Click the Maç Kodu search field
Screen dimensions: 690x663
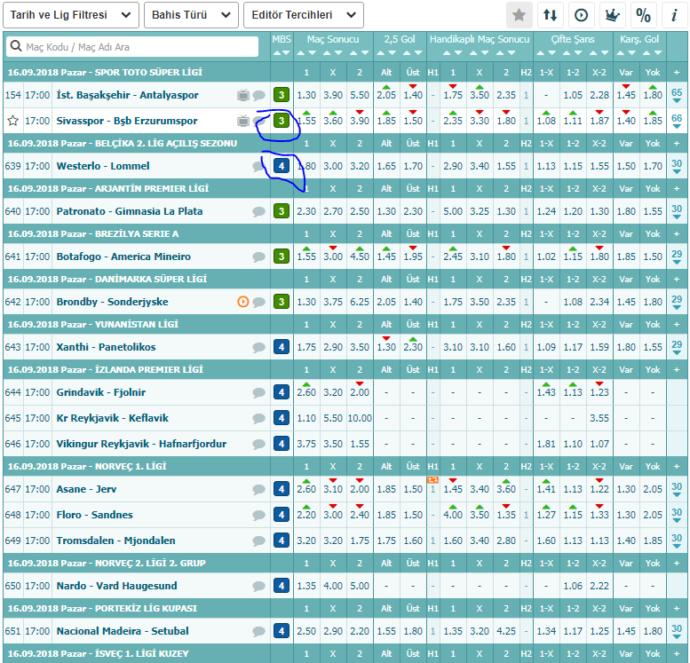click(132, 46)
